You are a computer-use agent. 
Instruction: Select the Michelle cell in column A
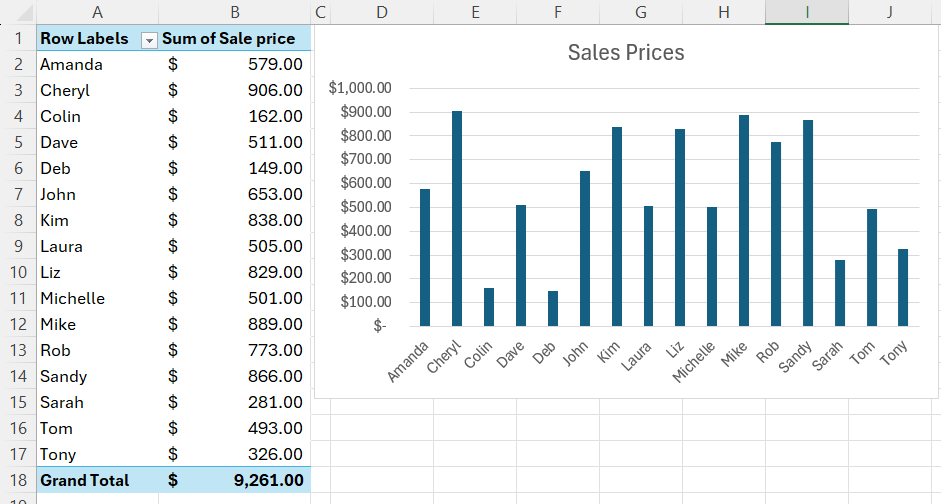tap(72, 298)
